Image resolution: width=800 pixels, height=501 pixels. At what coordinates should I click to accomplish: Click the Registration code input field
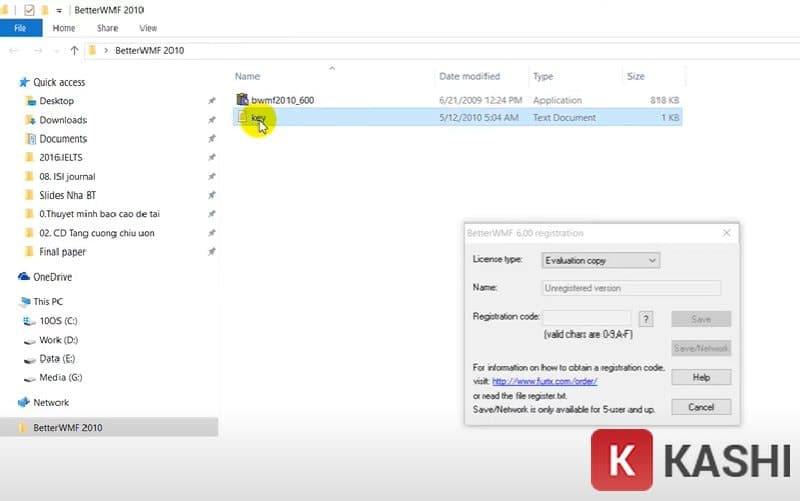point(587,317)
